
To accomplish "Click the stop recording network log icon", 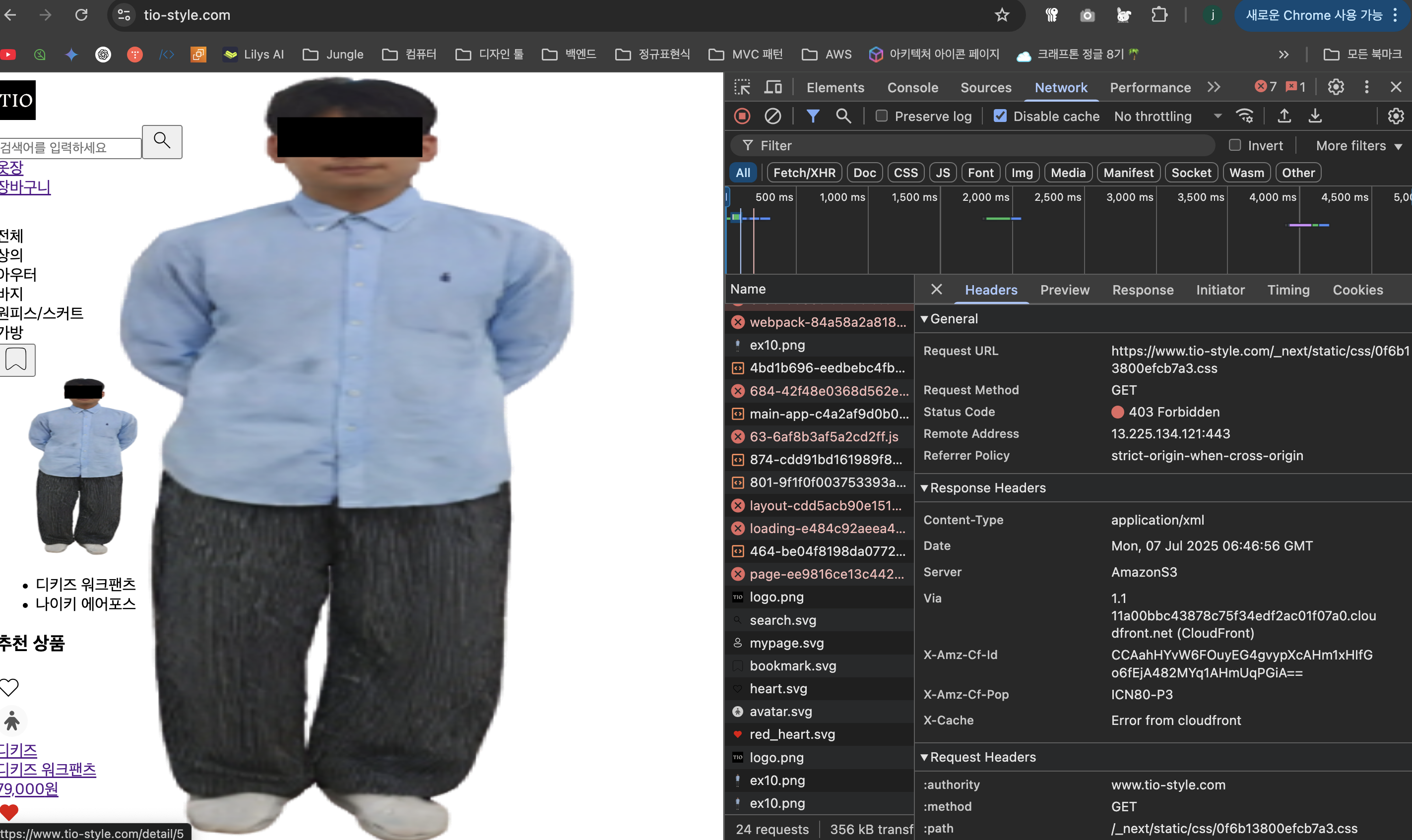I will pos(742,117).
